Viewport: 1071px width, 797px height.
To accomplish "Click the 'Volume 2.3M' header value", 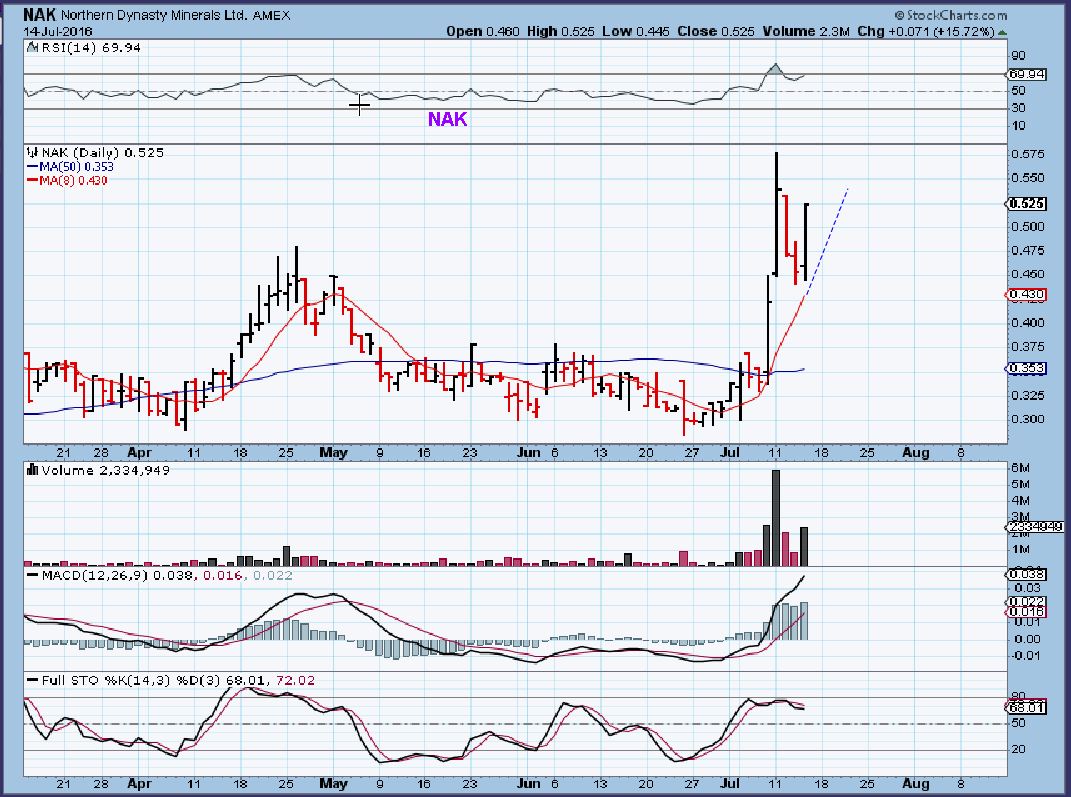I will pyautogui.click(x=806, y=31).
